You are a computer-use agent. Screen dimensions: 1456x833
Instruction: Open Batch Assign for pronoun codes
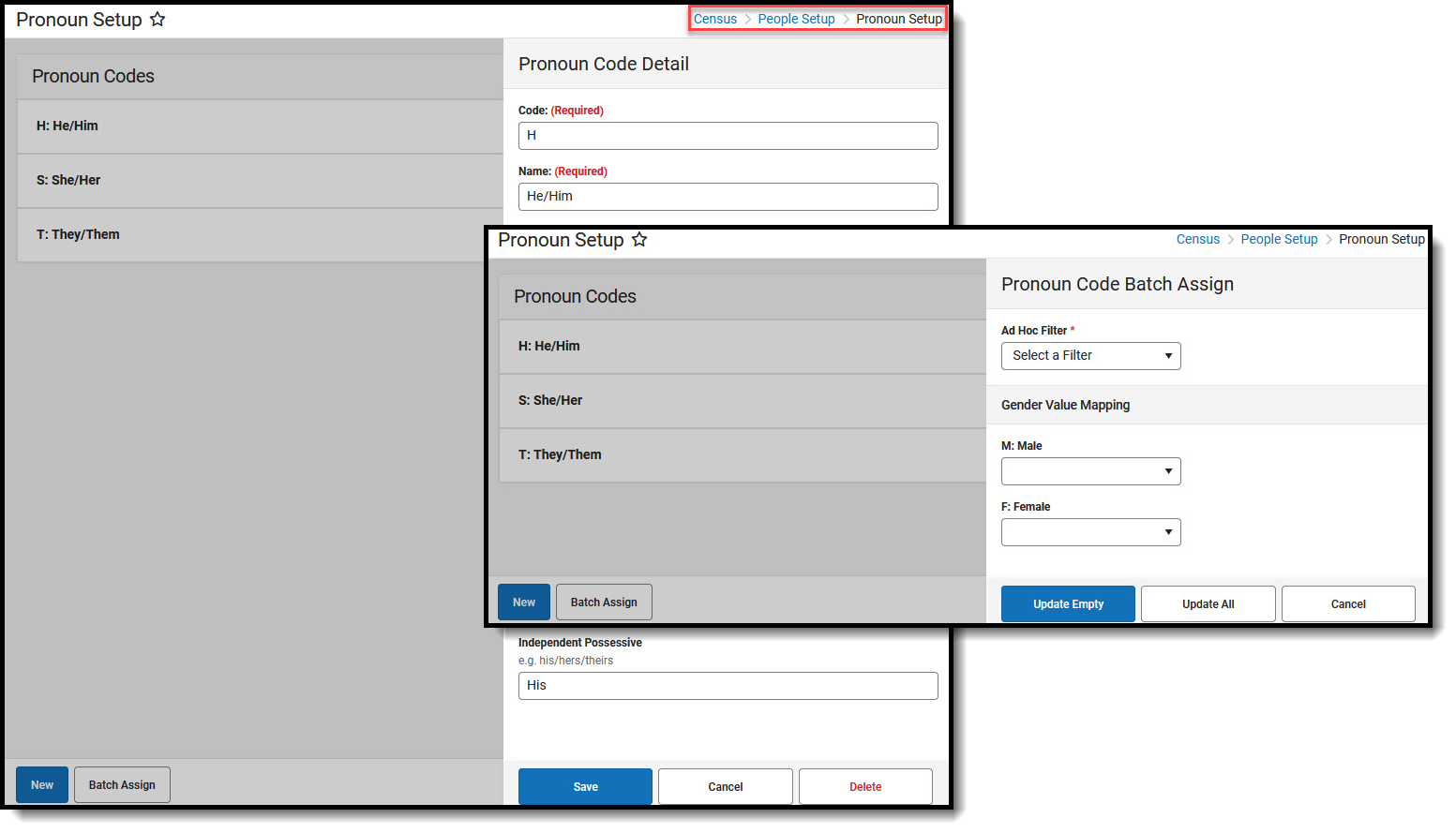pos(603,602)
